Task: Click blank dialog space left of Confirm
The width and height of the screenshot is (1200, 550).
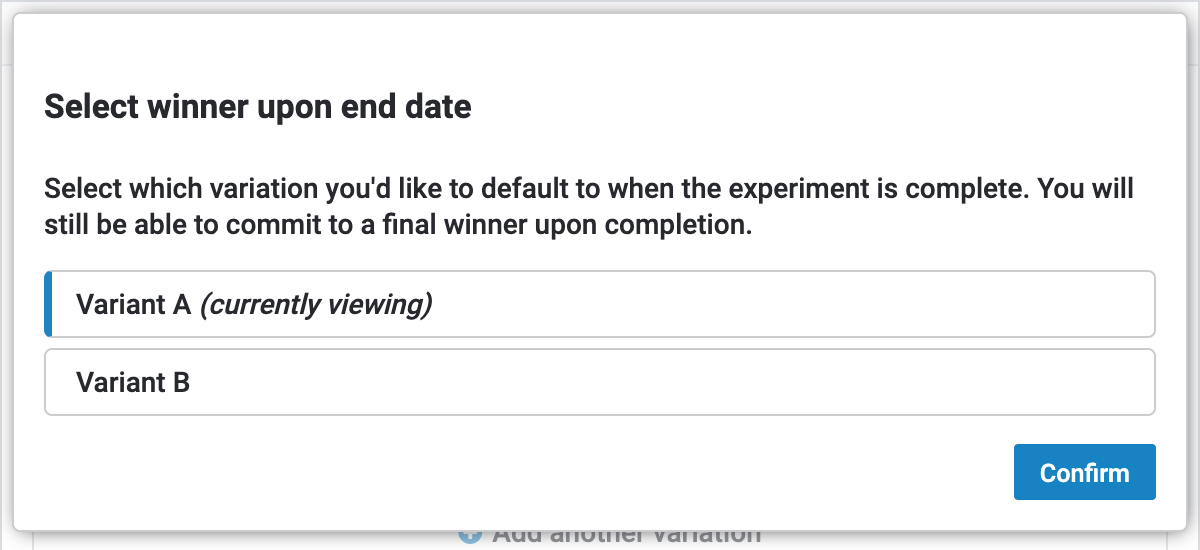Action: coord(600,472)
